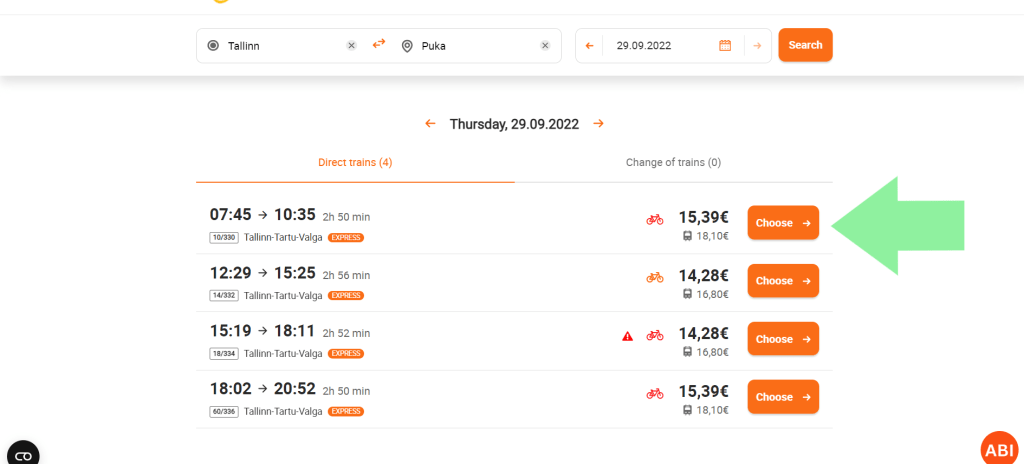Select the Direct trains (4) tab

(x=355, y=162)
